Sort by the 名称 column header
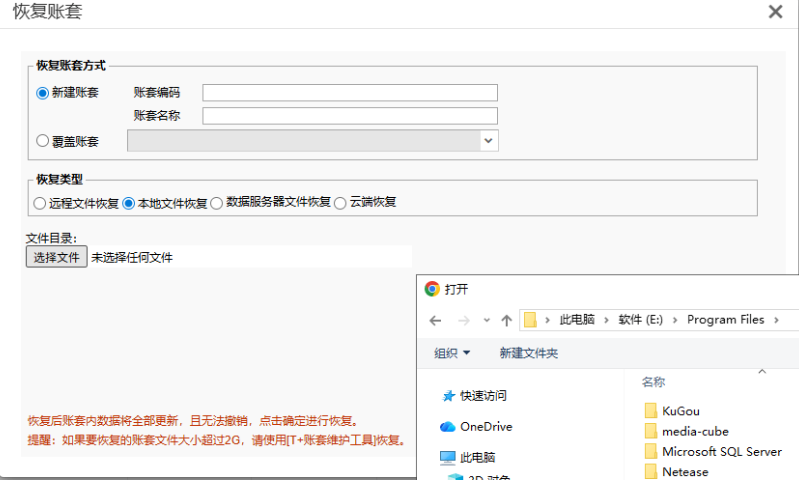The width and height of the screenshot is (799, 480). 653,382
